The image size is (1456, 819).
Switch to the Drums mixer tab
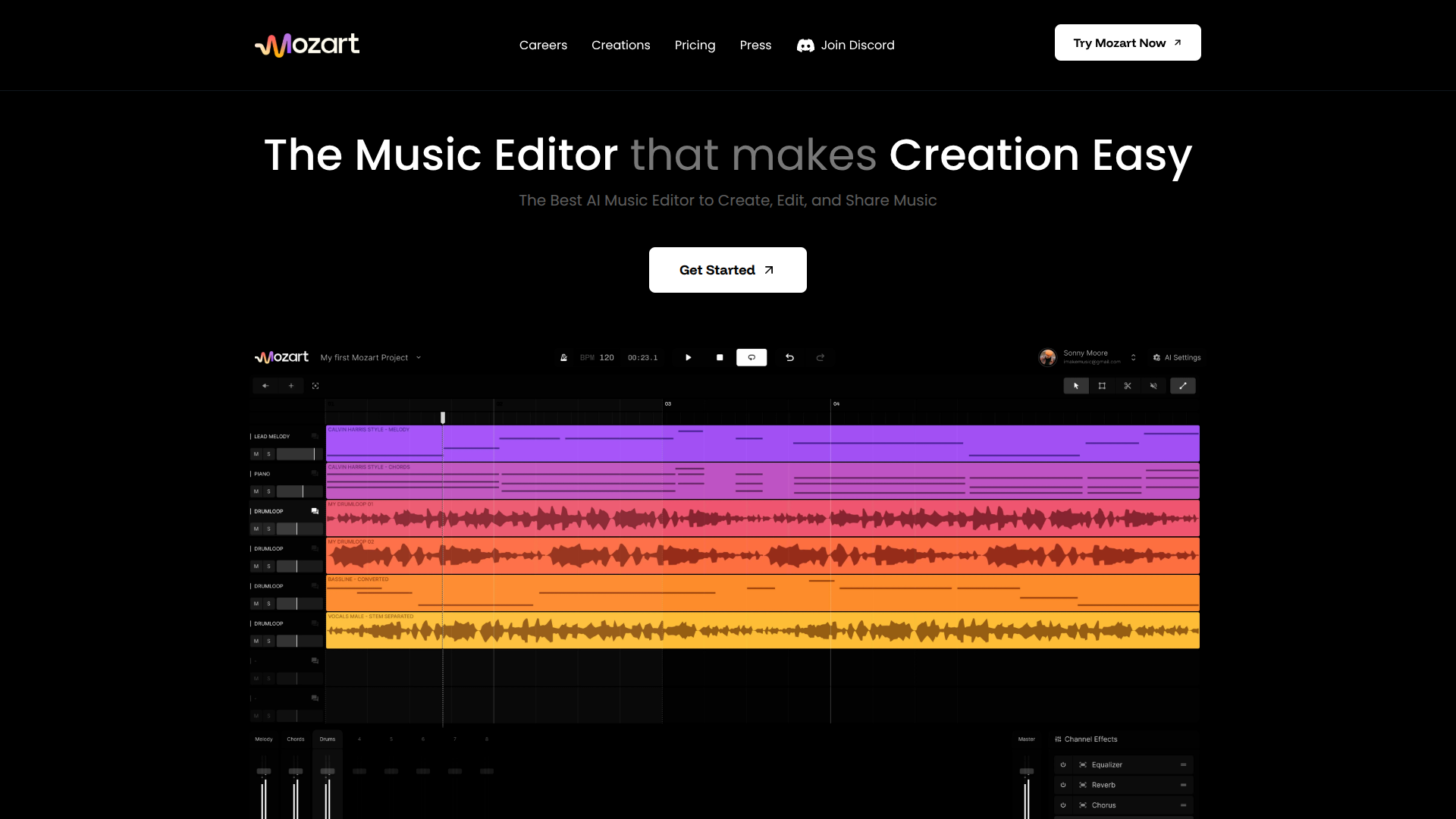(x=328, y=739)
